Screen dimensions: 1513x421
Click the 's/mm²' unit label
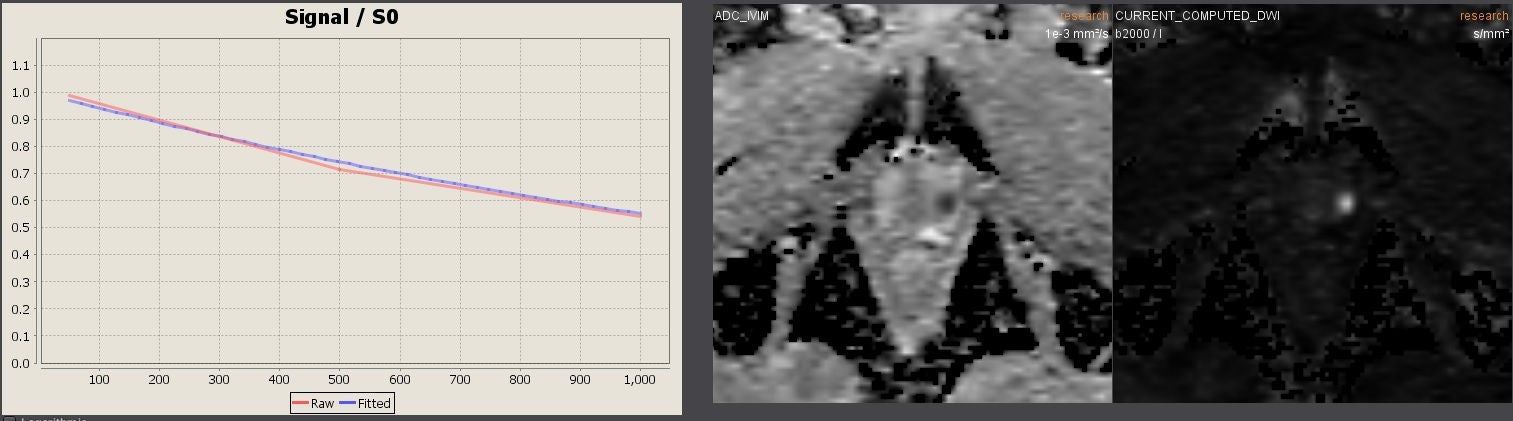point(1491,33)
